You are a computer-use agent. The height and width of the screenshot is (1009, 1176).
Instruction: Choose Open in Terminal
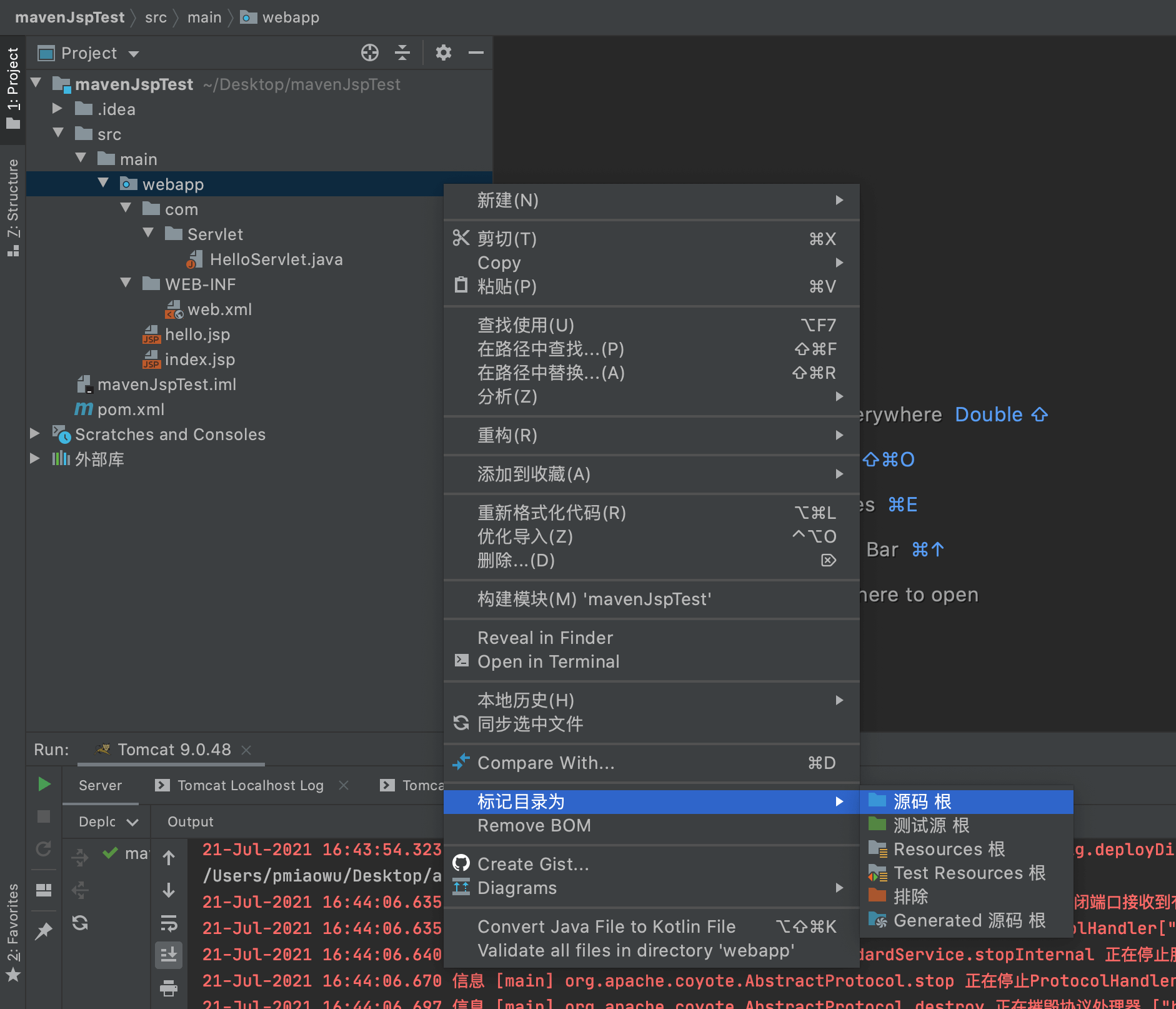[x=652, y=661]
